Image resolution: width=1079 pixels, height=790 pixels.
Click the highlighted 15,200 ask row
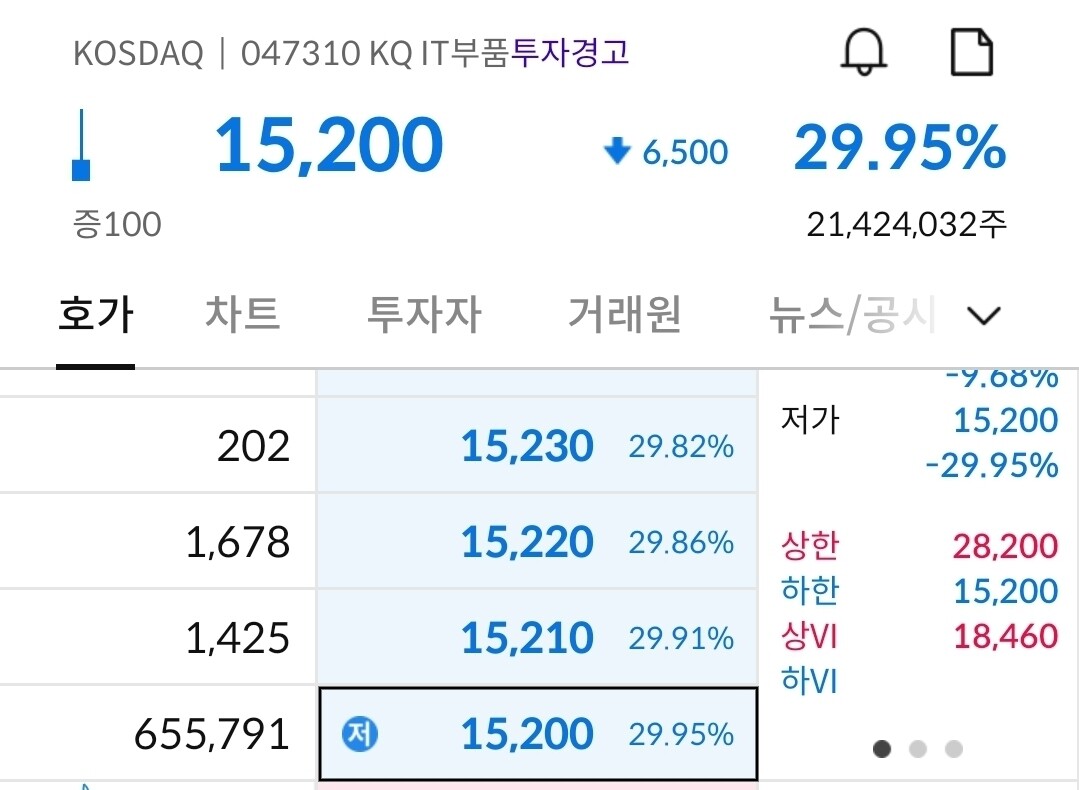tap(537, 733)
